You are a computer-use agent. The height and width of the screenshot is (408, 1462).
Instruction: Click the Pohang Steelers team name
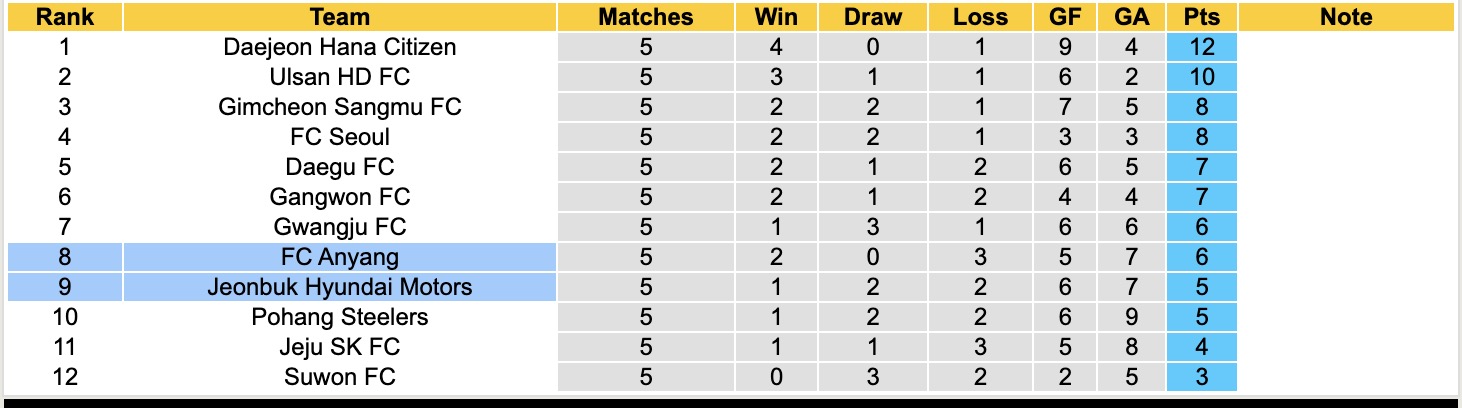point(340,317)
